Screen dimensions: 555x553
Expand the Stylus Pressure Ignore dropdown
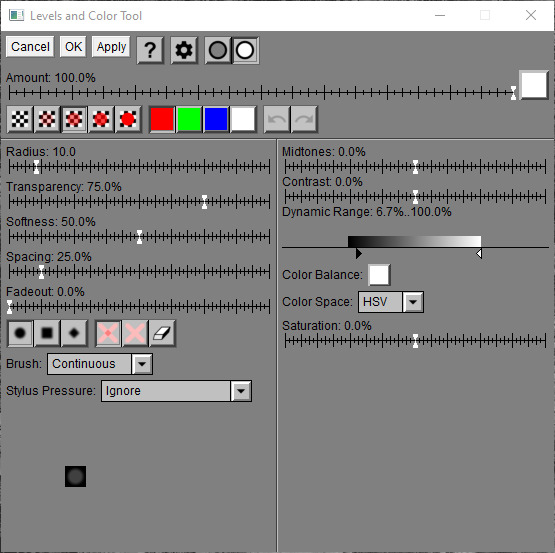pyautogui.click(x=176, y=391)
